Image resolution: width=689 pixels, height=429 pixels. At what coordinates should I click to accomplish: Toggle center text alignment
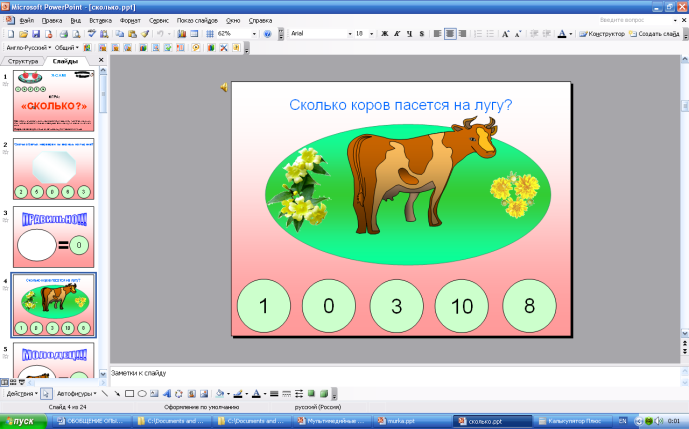click(450, 33)
